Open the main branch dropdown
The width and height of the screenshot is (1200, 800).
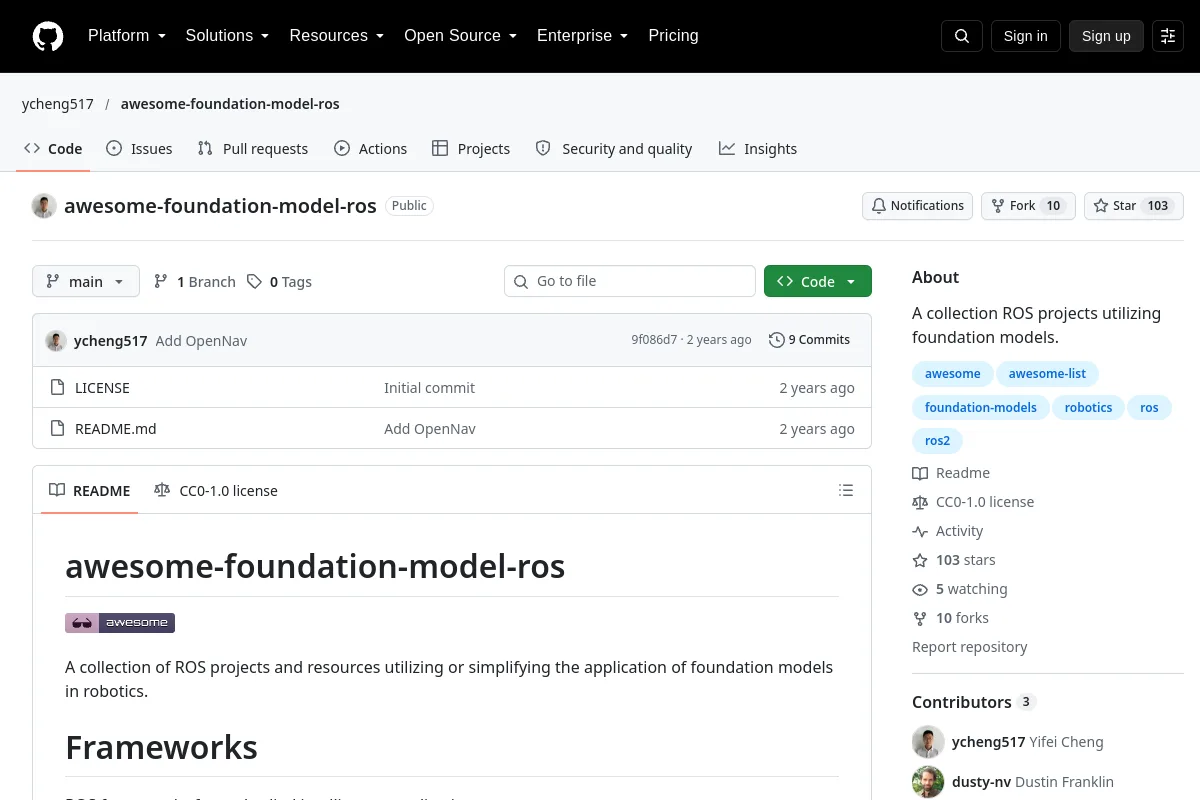click(86, 281)
